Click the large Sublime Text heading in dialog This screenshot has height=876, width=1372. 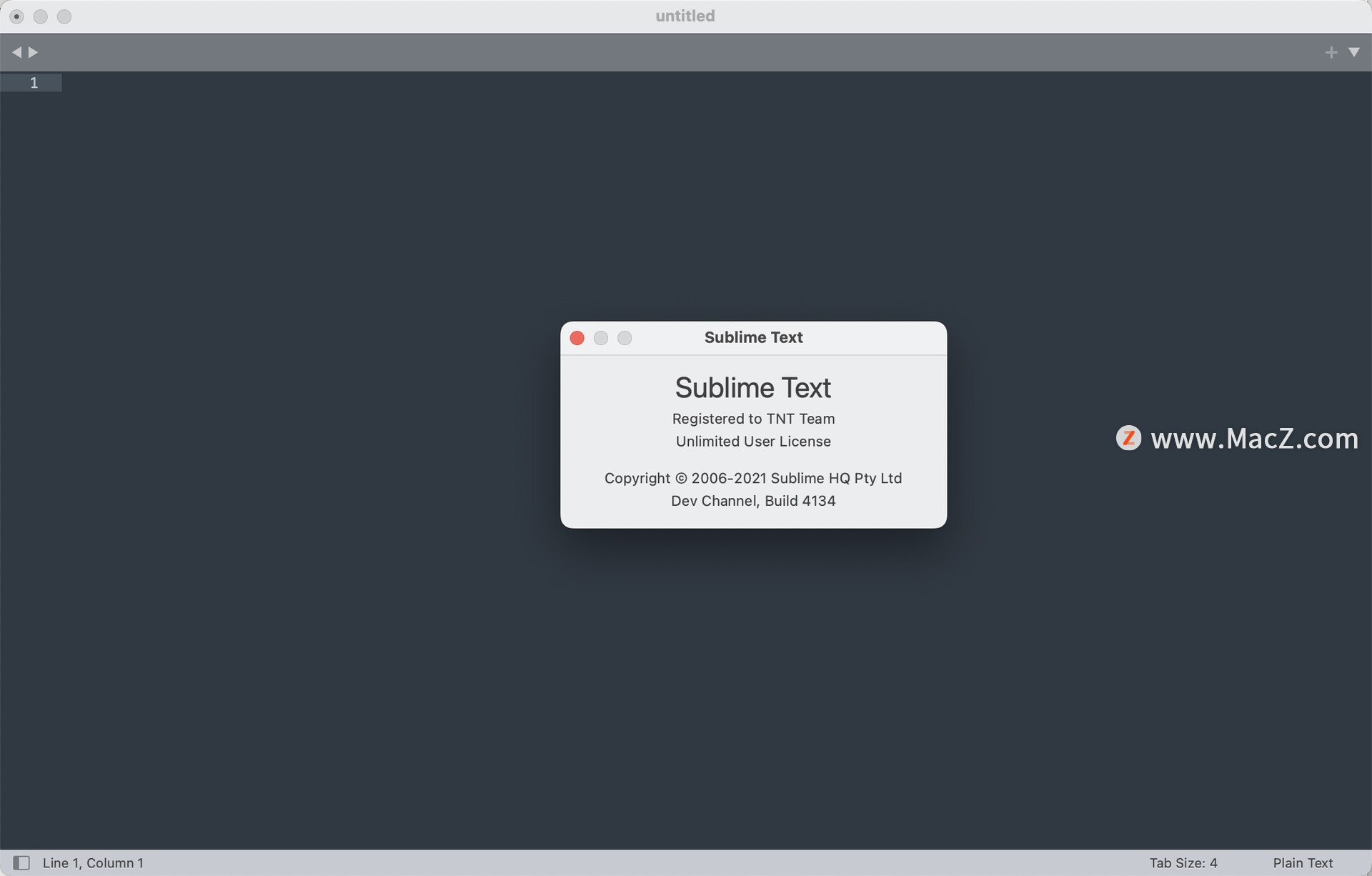pos(753,387)
